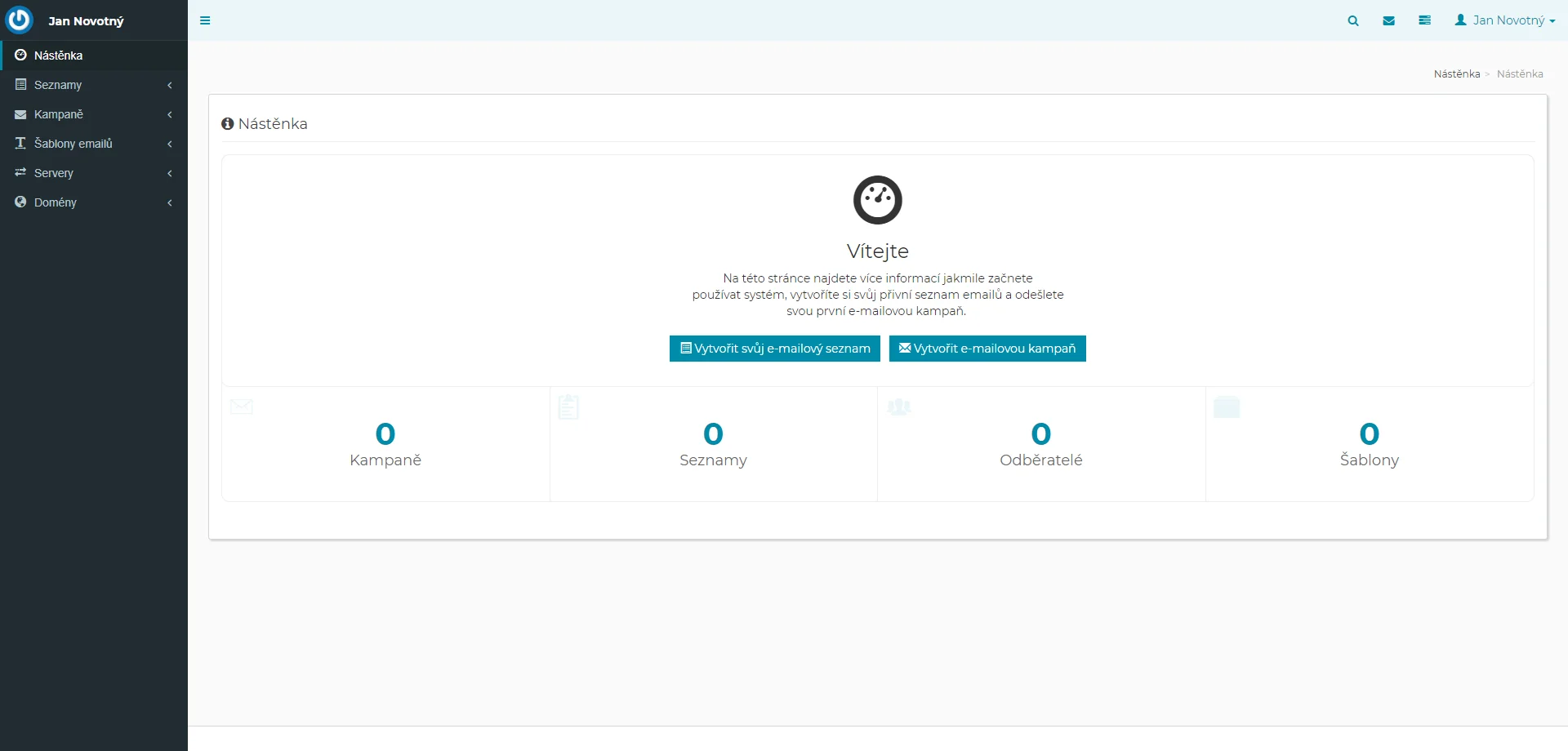Click the Odběratelé people icon
1568x751 pixels.
tap(898, 407)
